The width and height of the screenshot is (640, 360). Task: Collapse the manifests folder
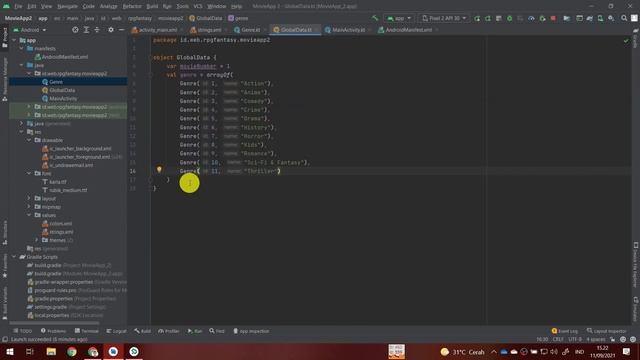coord(21,48)
